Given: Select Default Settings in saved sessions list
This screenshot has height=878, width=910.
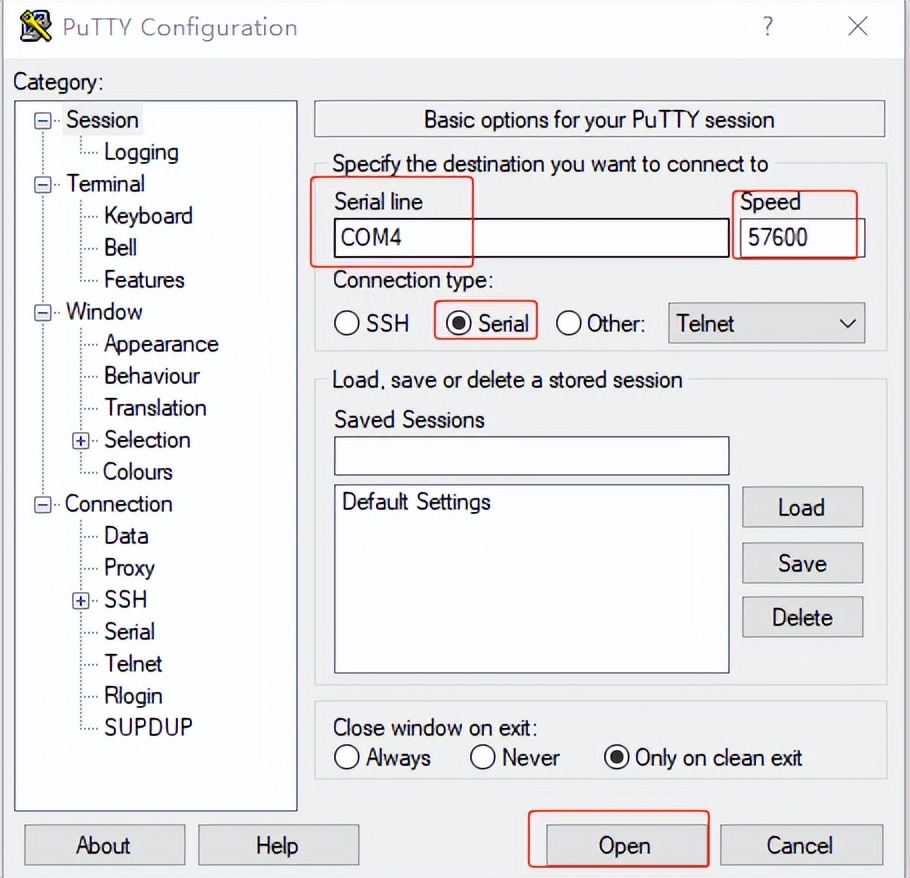Looking at the screenshot, I should (416, 502).
